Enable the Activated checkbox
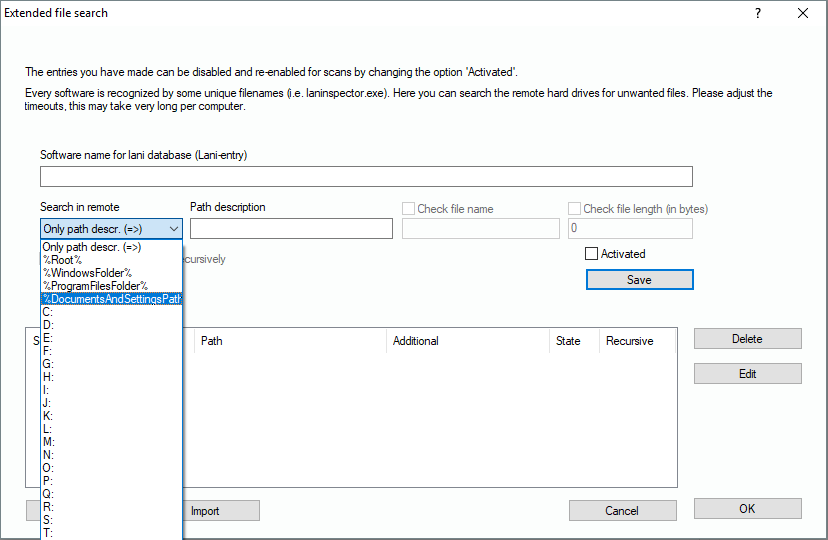The image size is (828, 540). point(592,254)
